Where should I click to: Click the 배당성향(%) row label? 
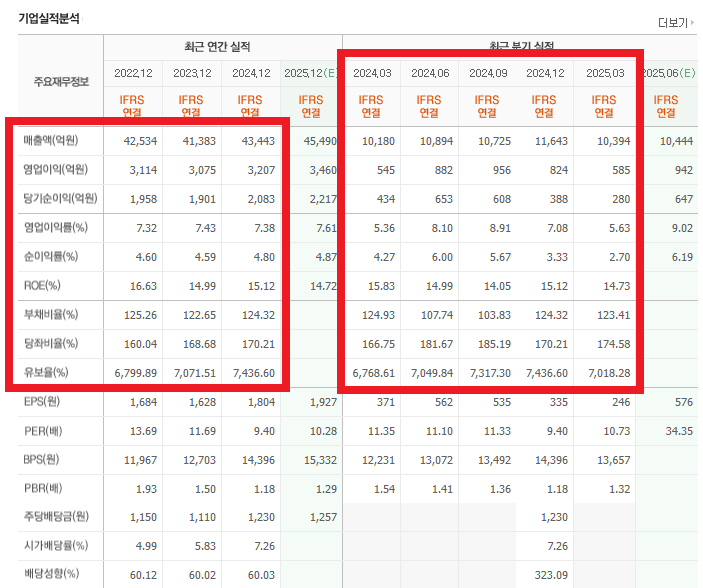click(x=51, y=574)
